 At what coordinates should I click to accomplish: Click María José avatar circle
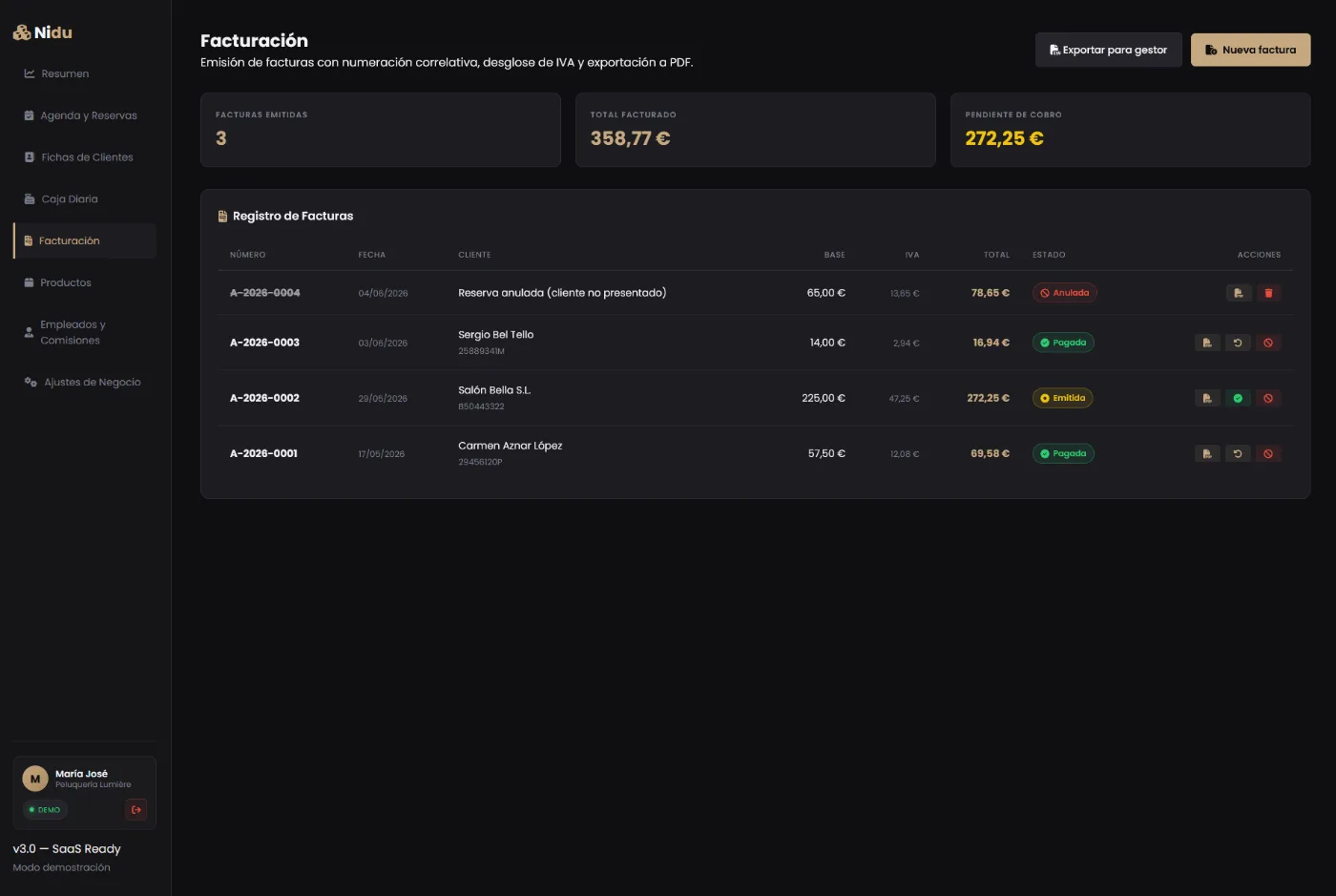(35, 779)
